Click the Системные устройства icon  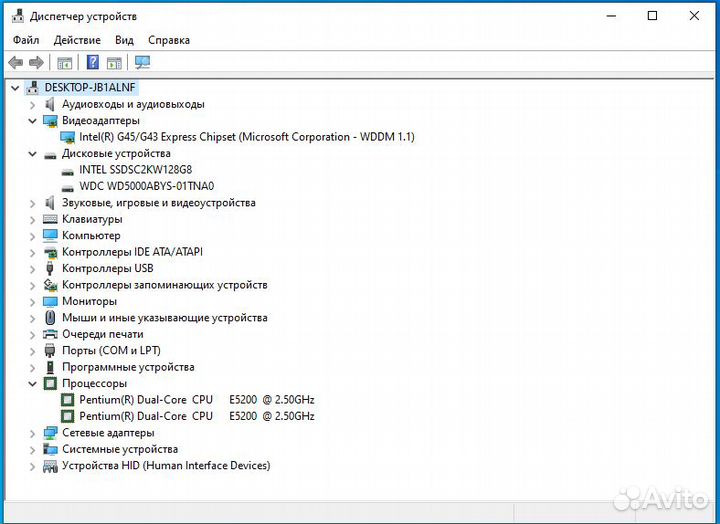click(50, 449)
